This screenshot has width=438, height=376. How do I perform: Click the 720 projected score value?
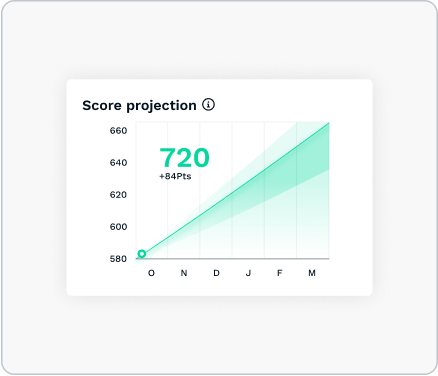(x=184, y=158)
